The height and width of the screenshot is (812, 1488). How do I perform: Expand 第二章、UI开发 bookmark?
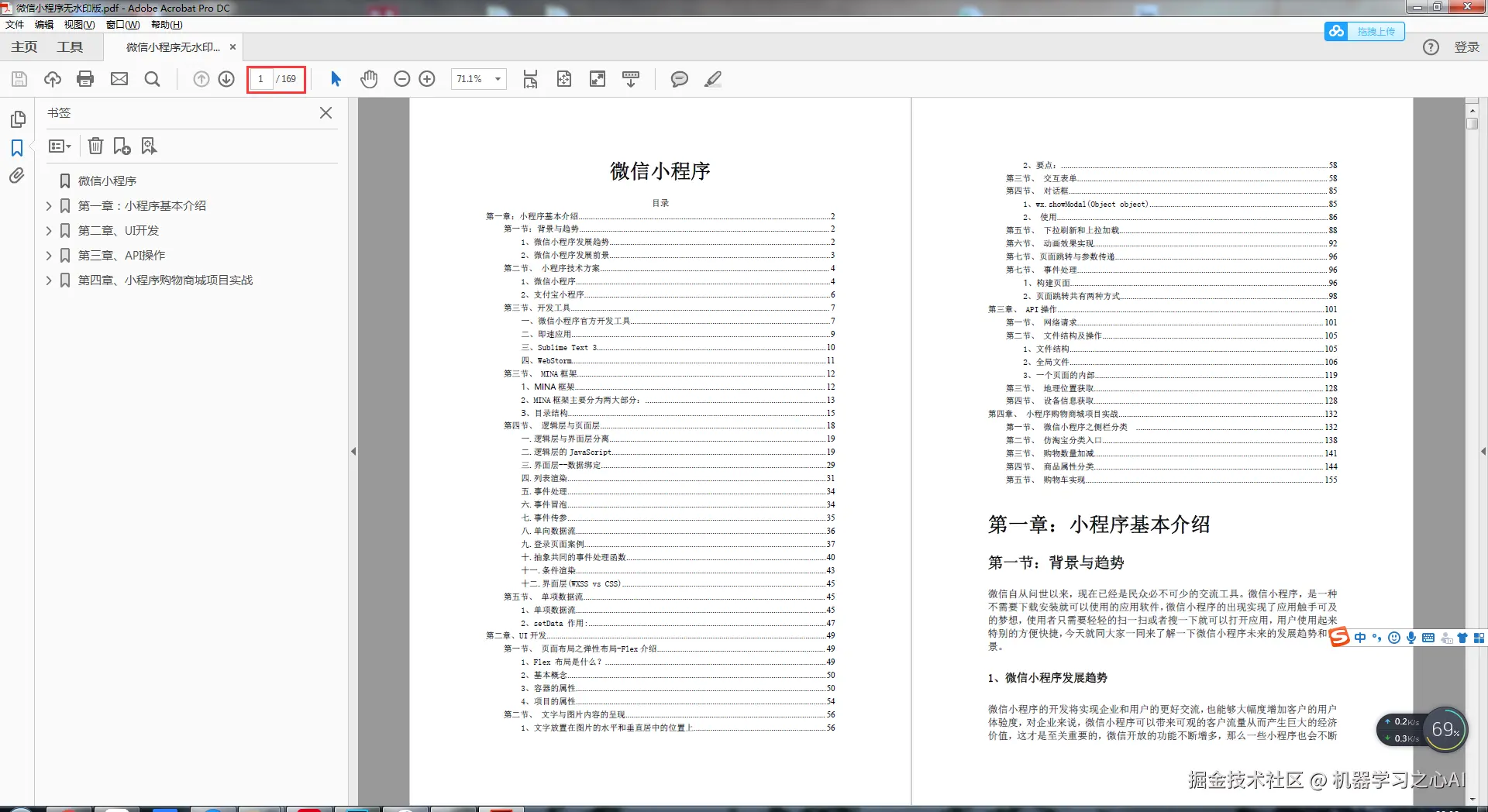click(49, 231)
